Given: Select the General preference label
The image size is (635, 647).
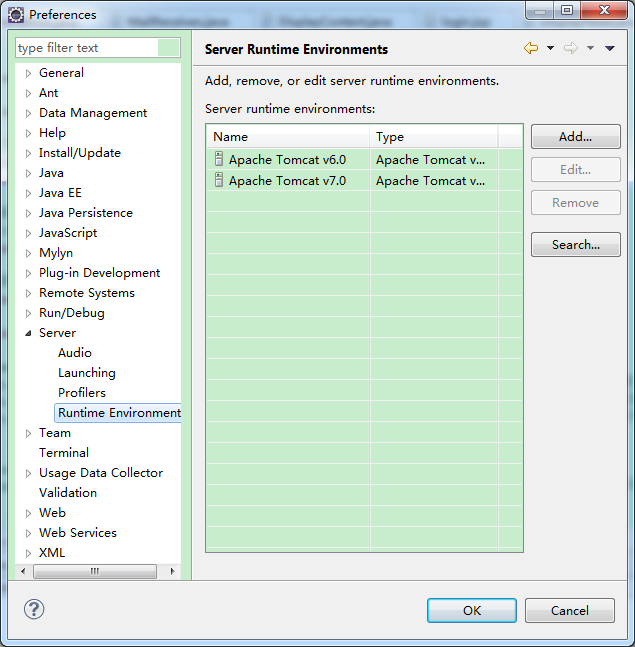Looking at the screenshot, I should pyautogui.click(x=61, y=73).
